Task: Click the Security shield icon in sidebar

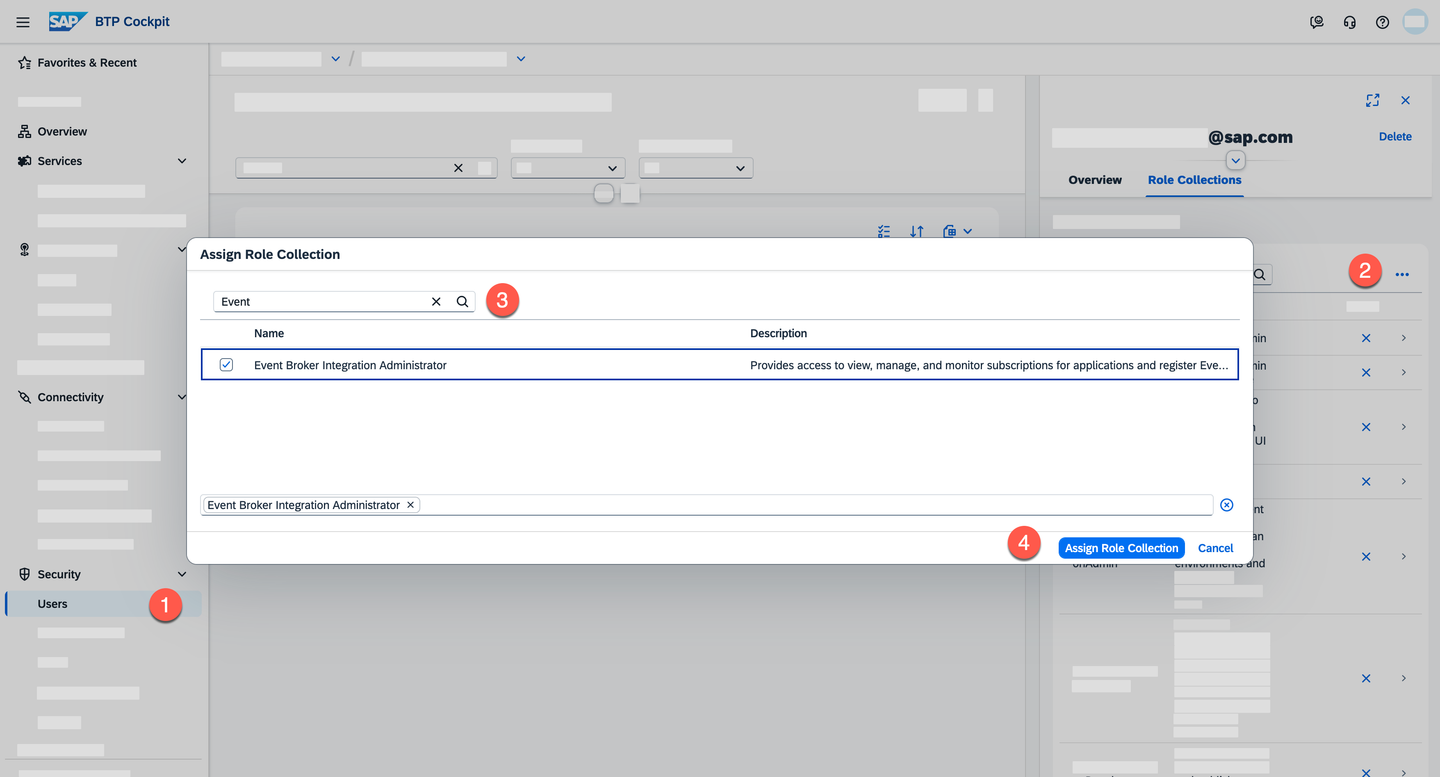Action: 25,574
